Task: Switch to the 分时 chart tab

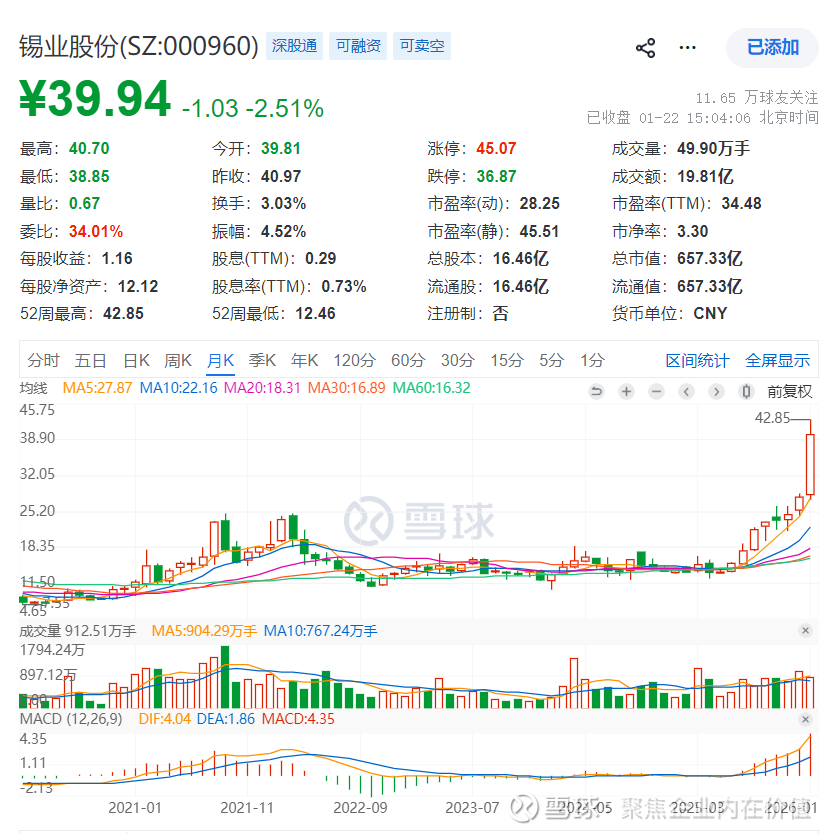Action: tap(43, 360)
